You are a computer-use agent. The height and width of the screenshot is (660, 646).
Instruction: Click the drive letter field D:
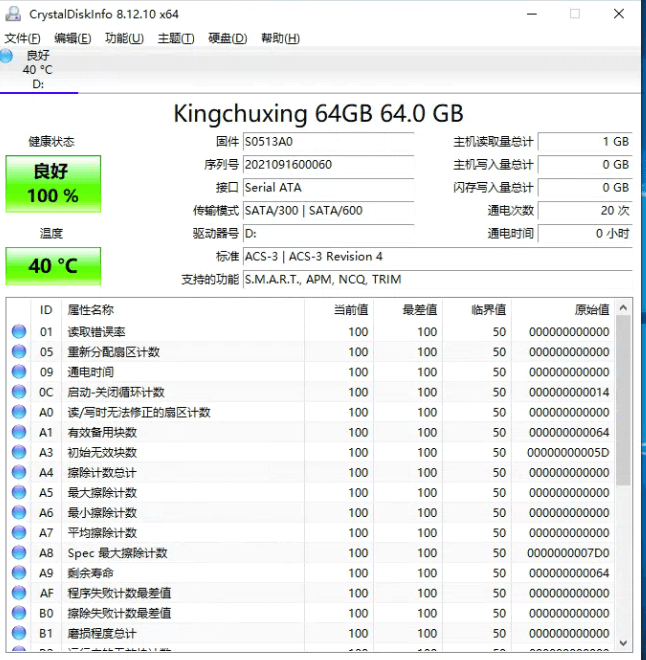coord(328,234)
